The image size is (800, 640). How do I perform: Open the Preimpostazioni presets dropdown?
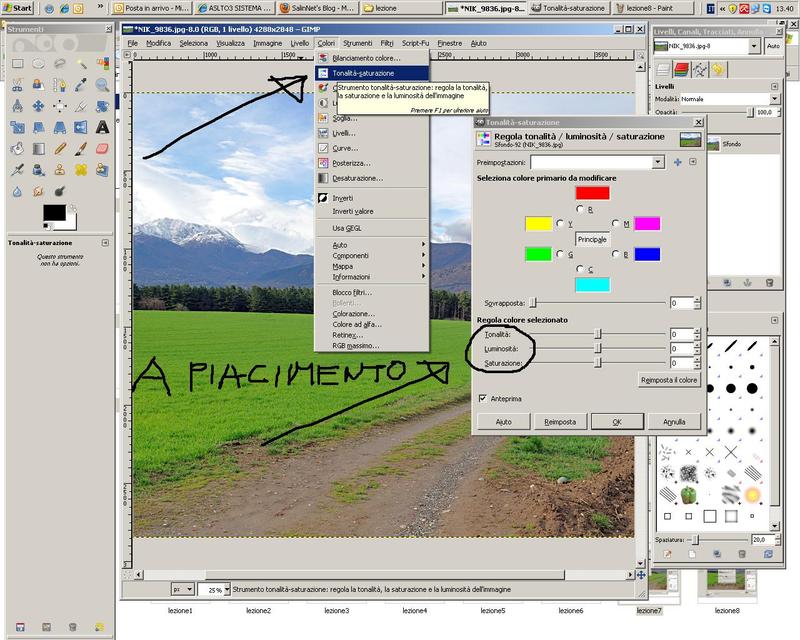pyautogui.click(x=657, y=162)
